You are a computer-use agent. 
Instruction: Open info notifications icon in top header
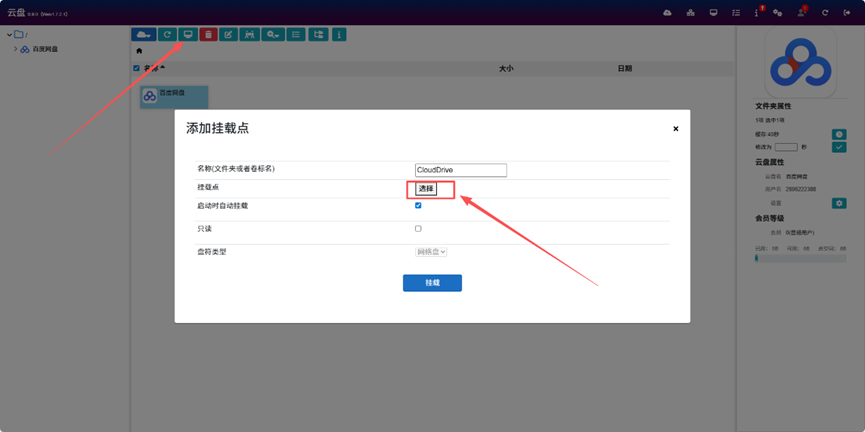point(758,12)
